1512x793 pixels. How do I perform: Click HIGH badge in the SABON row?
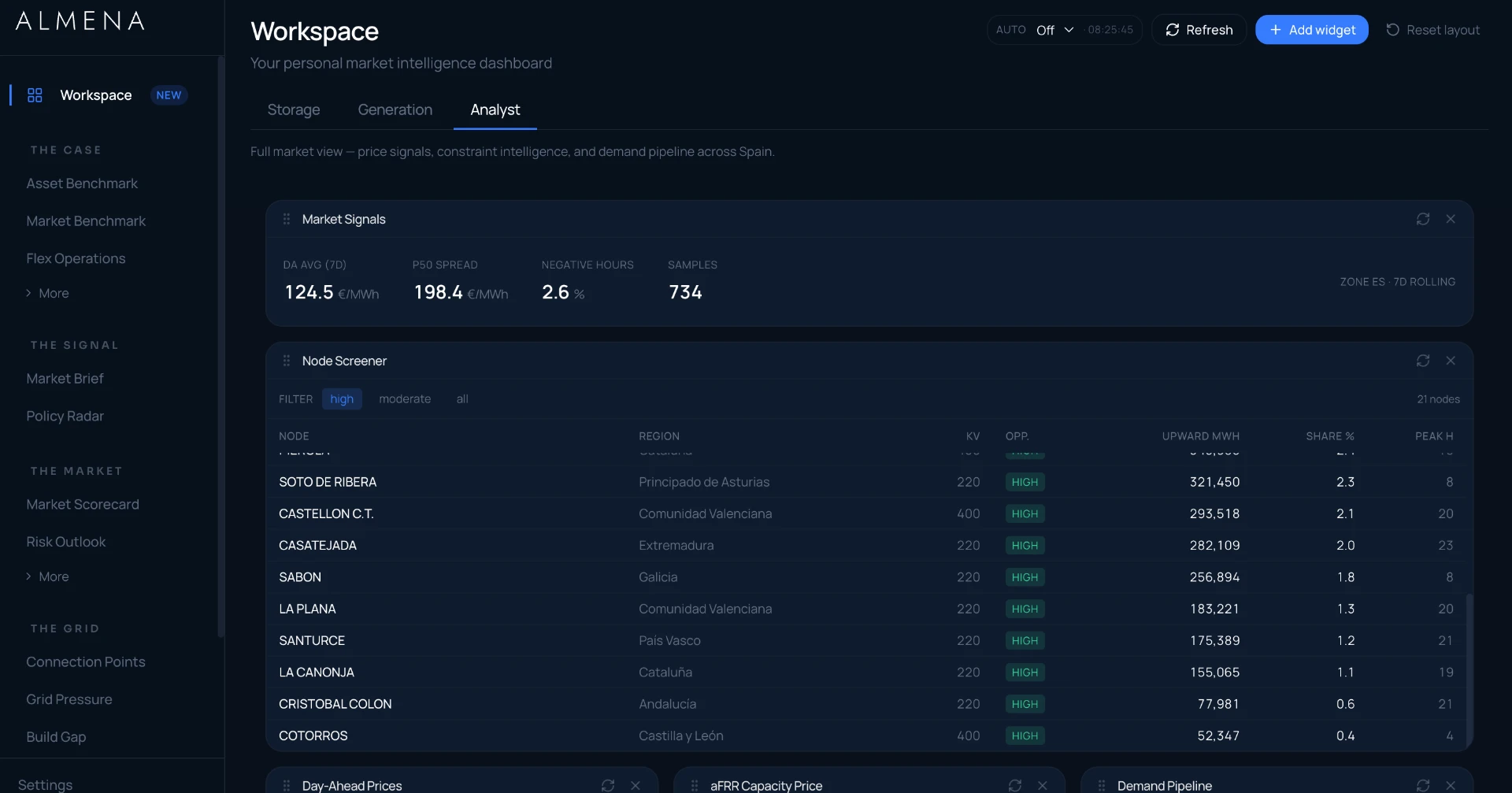pos(1025,577)
